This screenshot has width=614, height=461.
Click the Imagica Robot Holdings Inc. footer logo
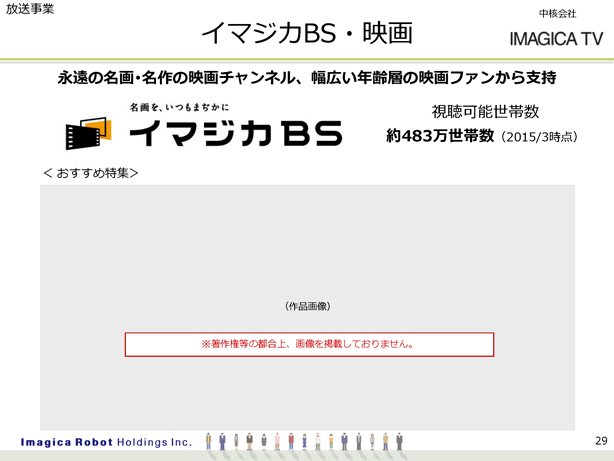coord(106,442)
